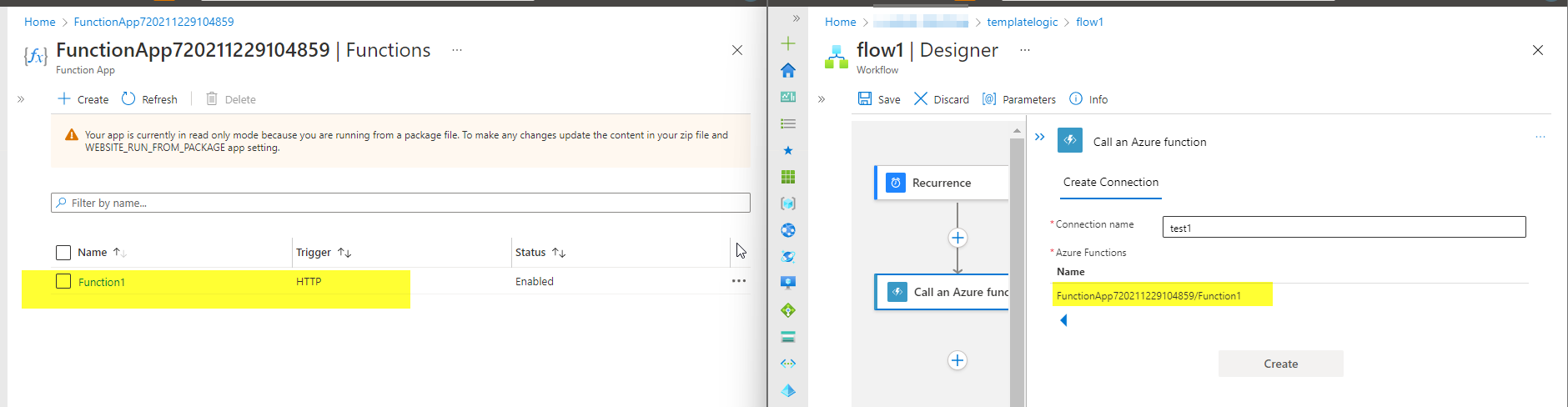Open more options beside the Functions title
Screen dimensions: 1568x407
pos(457,50)
